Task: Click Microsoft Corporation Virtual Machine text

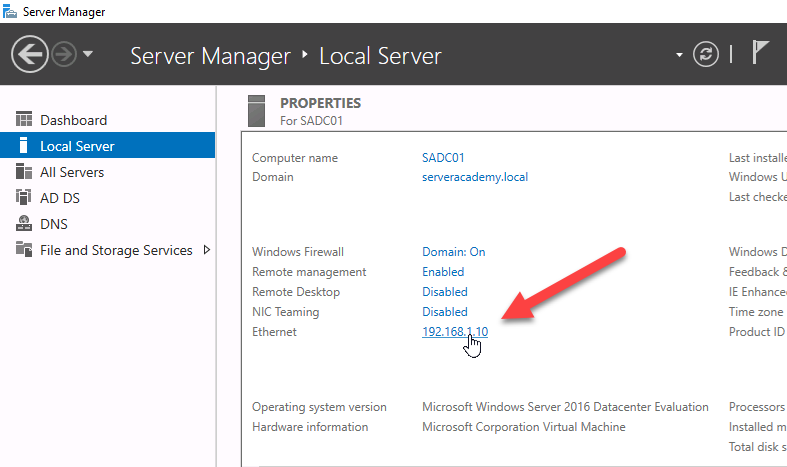Action: 523,427
